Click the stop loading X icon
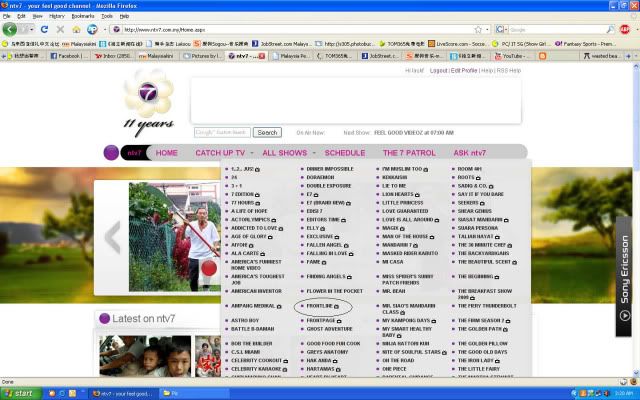Image resolution: width=640 pixels, height=400 pixels. (x=60, y=29)
